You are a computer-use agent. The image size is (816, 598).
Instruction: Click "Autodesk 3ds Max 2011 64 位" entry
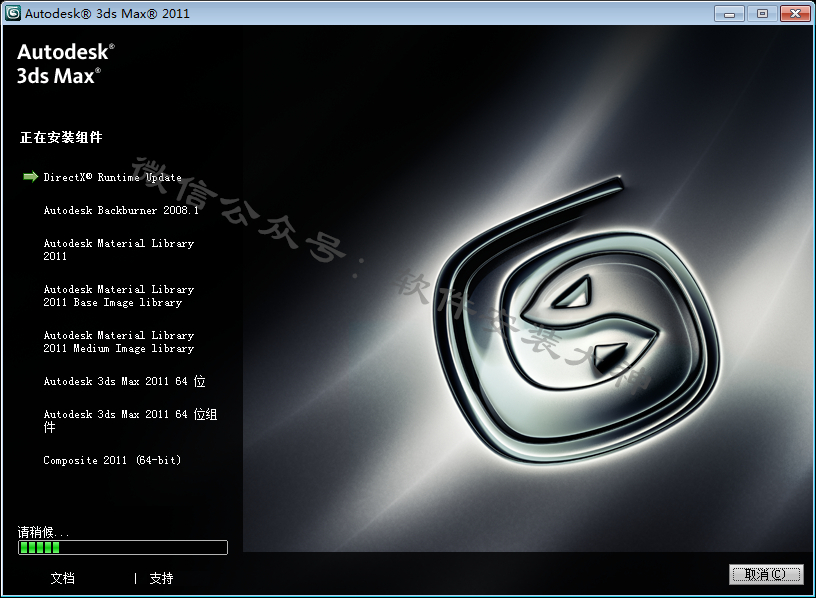(x=124, y=381)
